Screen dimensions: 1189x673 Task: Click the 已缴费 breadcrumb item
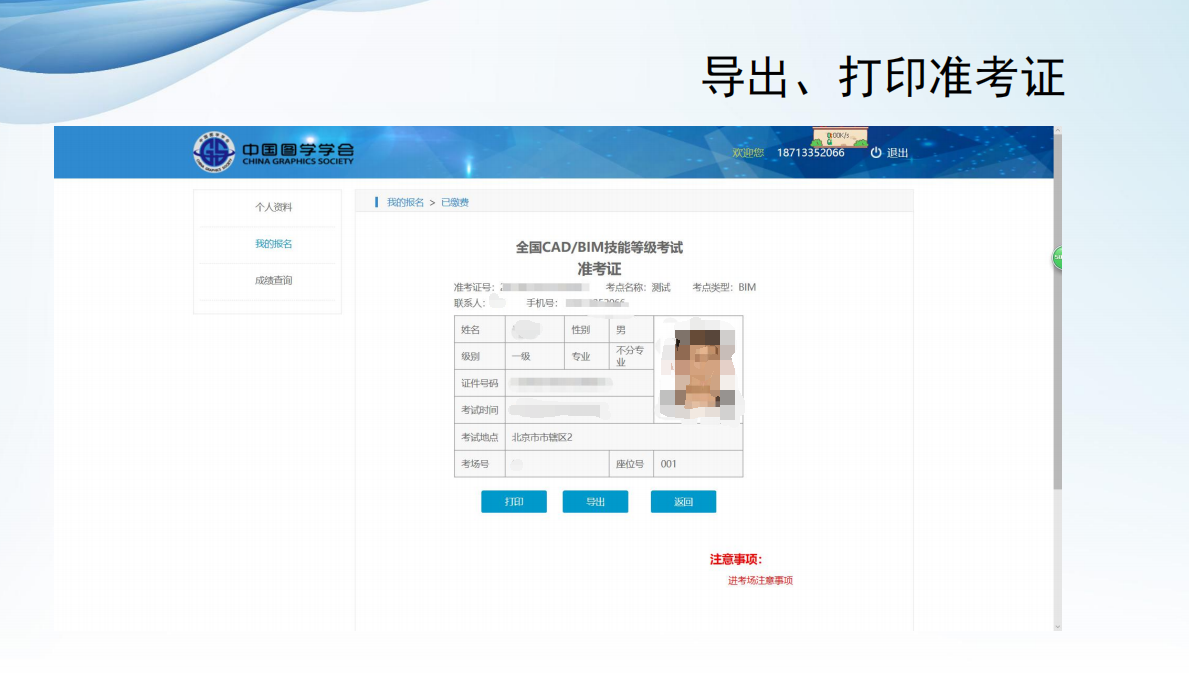pyautogui.click(x=455, y=202)
